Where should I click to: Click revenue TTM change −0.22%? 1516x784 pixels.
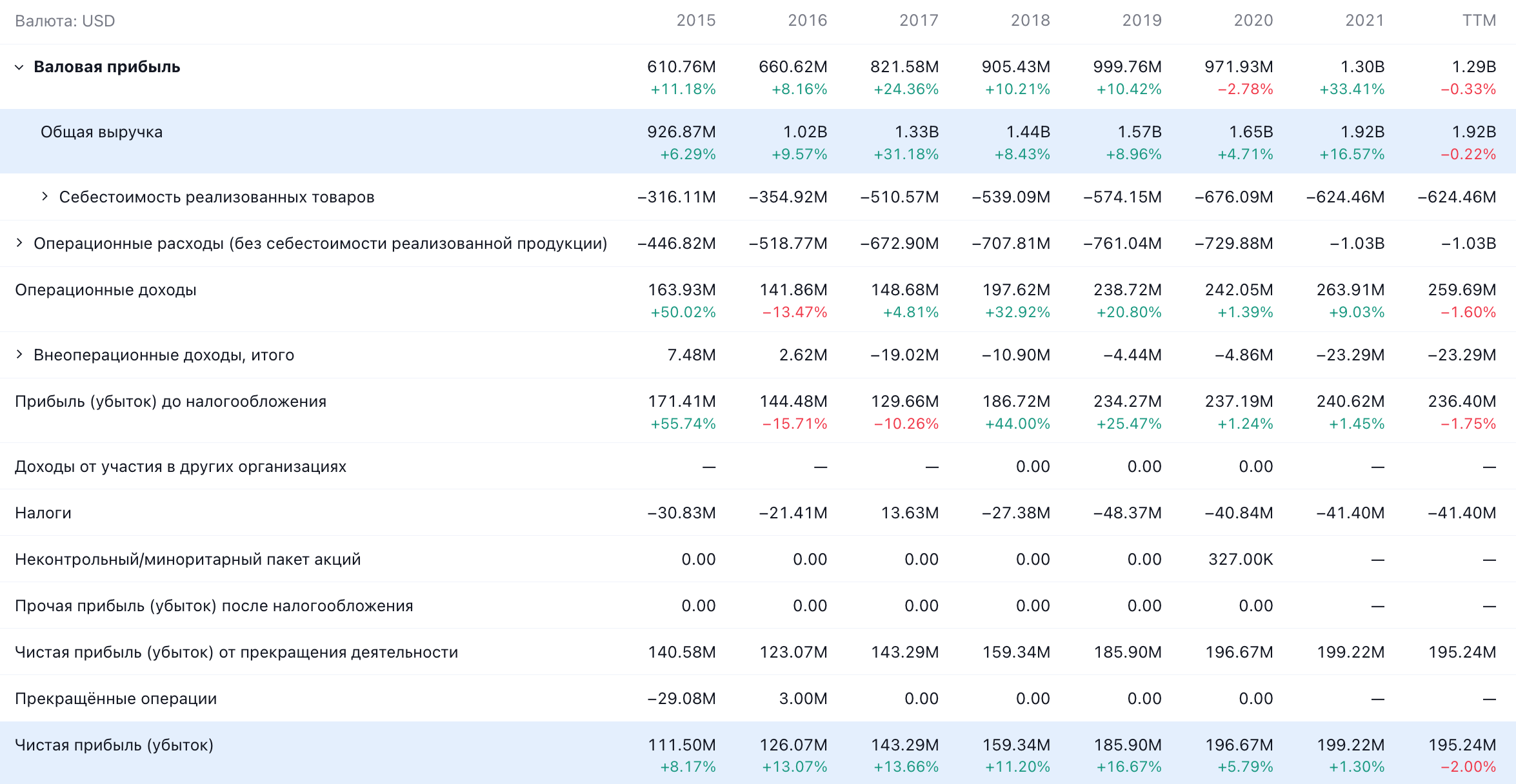point(1468,155)
